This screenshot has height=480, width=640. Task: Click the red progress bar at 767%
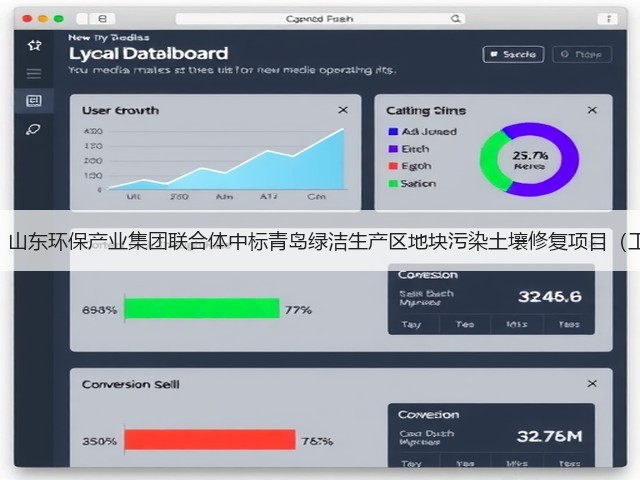tap(210, 440)
